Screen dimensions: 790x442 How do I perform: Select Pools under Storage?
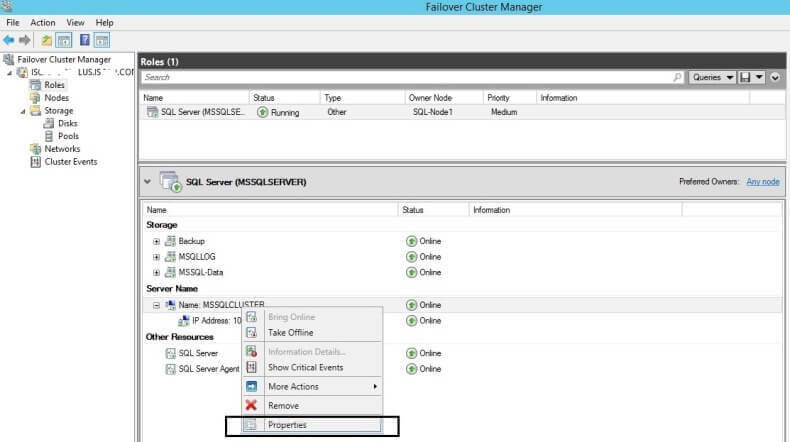[x=68, y=136]
